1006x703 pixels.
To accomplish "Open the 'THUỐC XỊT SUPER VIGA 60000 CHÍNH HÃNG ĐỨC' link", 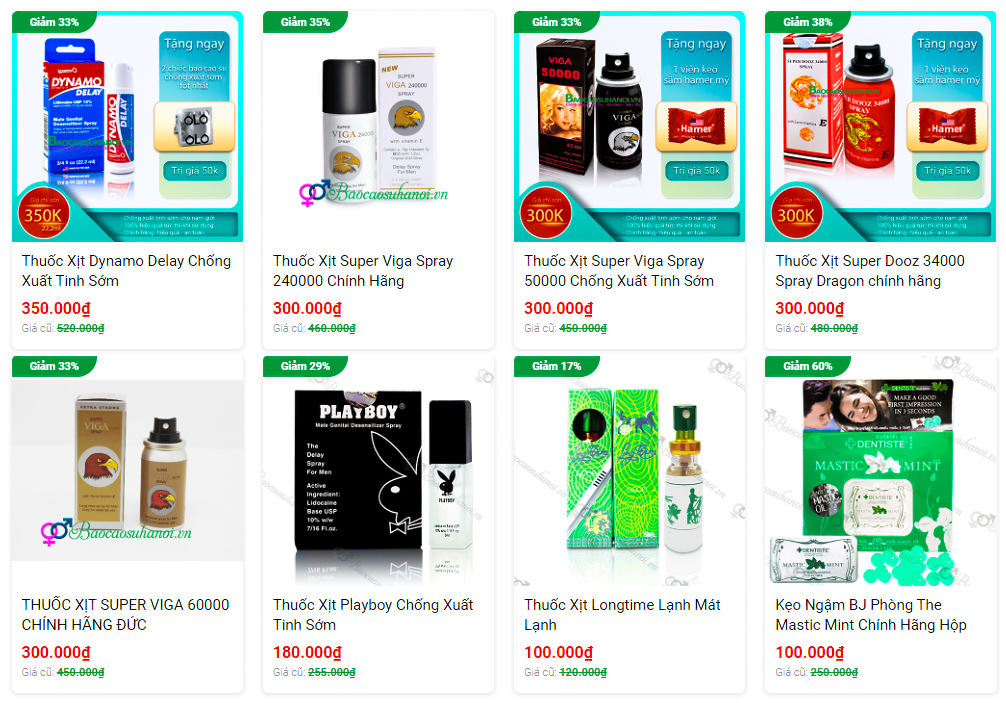I will coord(126,614).
